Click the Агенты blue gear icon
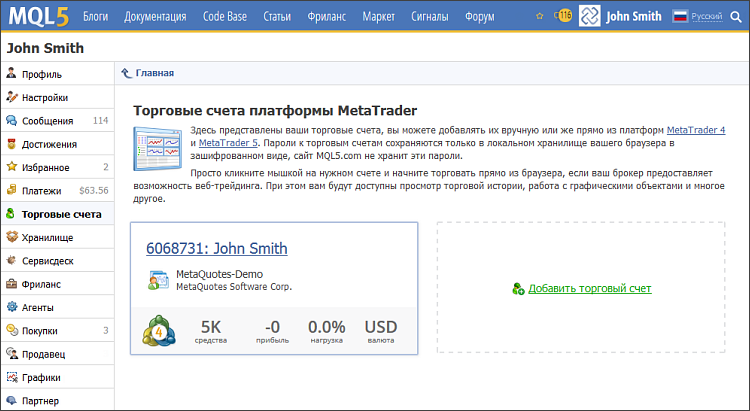 point(11,307)
